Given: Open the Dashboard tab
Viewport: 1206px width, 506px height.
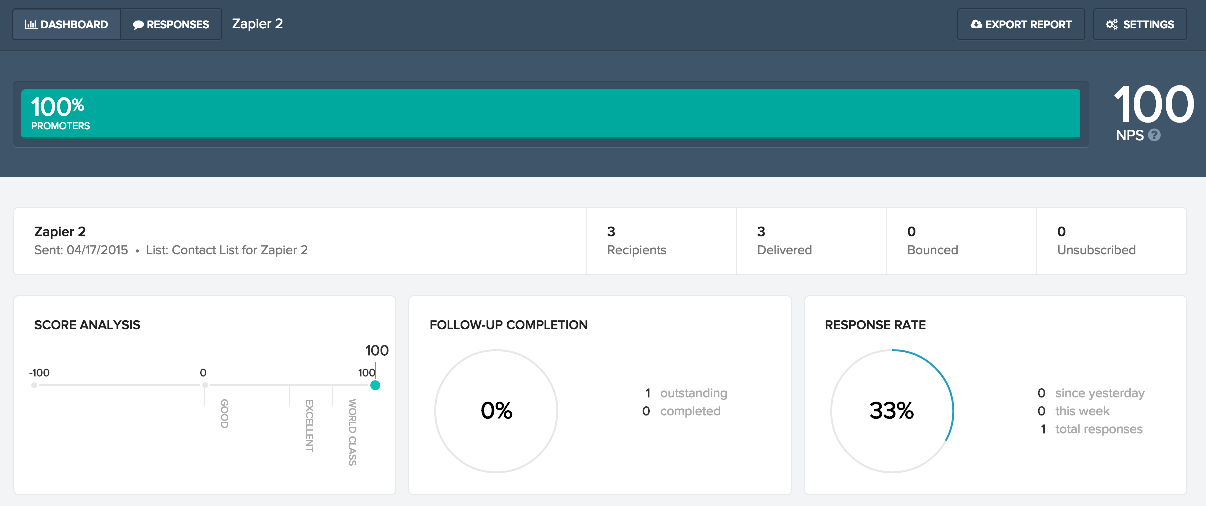Looking at the screenshot, I should [x=66, y=24].
